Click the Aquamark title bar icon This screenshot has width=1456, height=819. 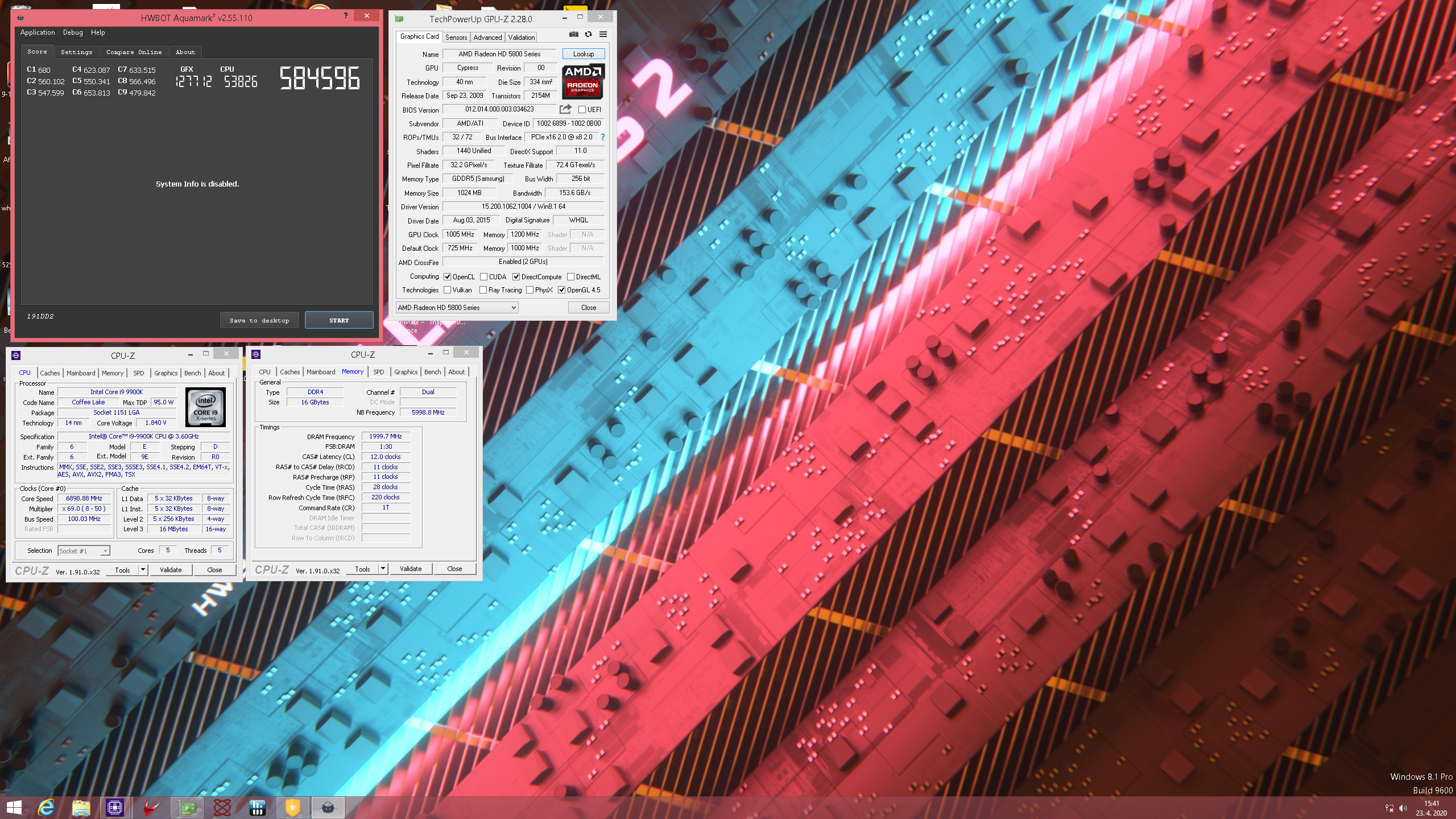pyautogui.click(x=20, y=18)
